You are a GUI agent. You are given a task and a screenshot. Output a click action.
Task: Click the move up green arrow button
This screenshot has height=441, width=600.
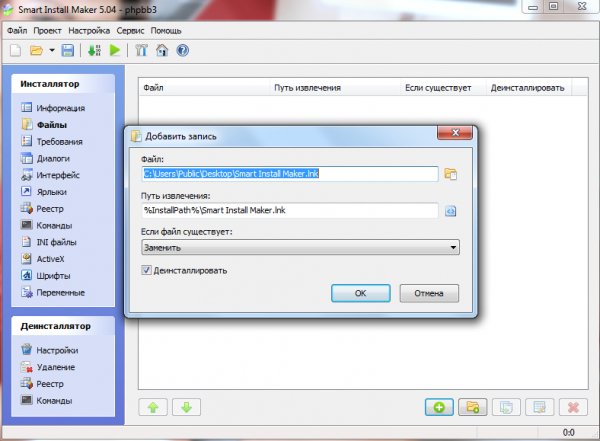point(153,407)
